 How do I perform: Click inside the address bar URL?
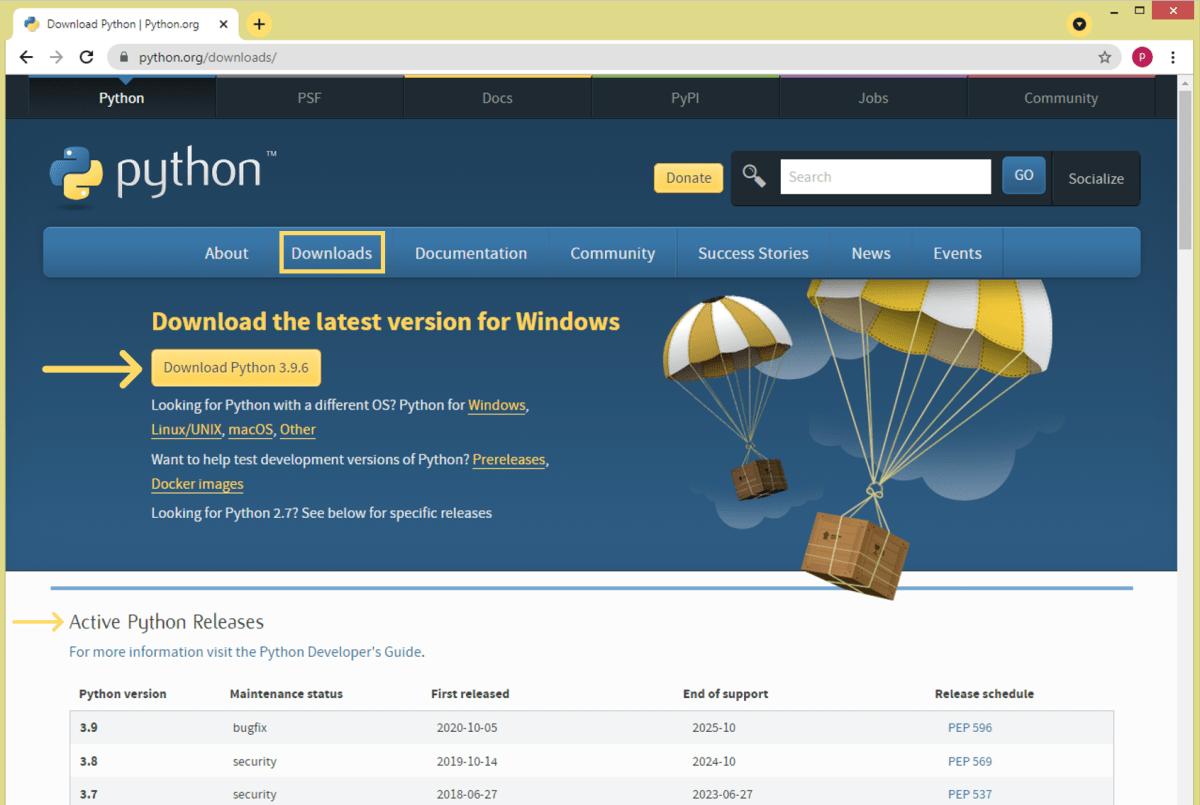pos(207,57)
